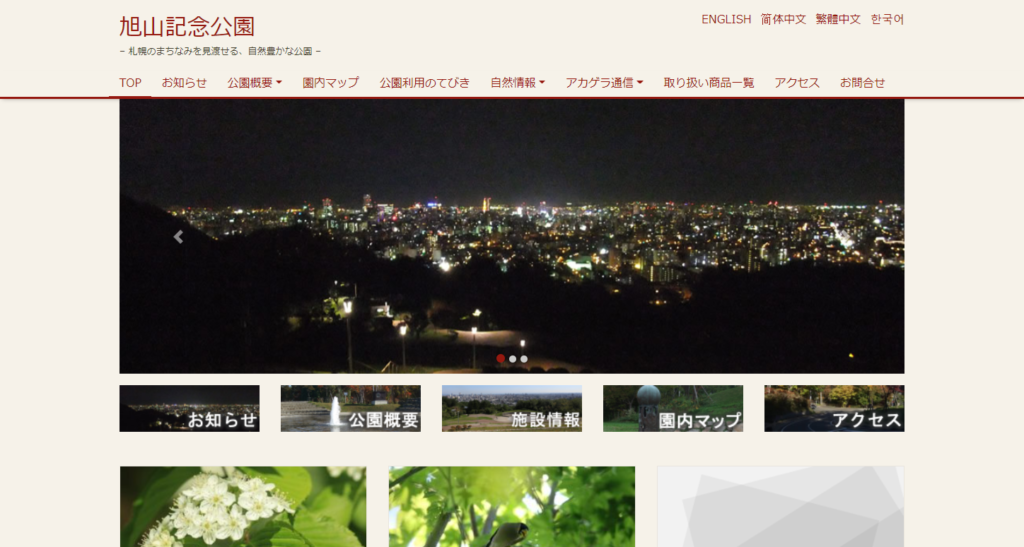Open the gray placeholder image card
The width and height of the screenshot is (1024, 547).
coord(780,507)
